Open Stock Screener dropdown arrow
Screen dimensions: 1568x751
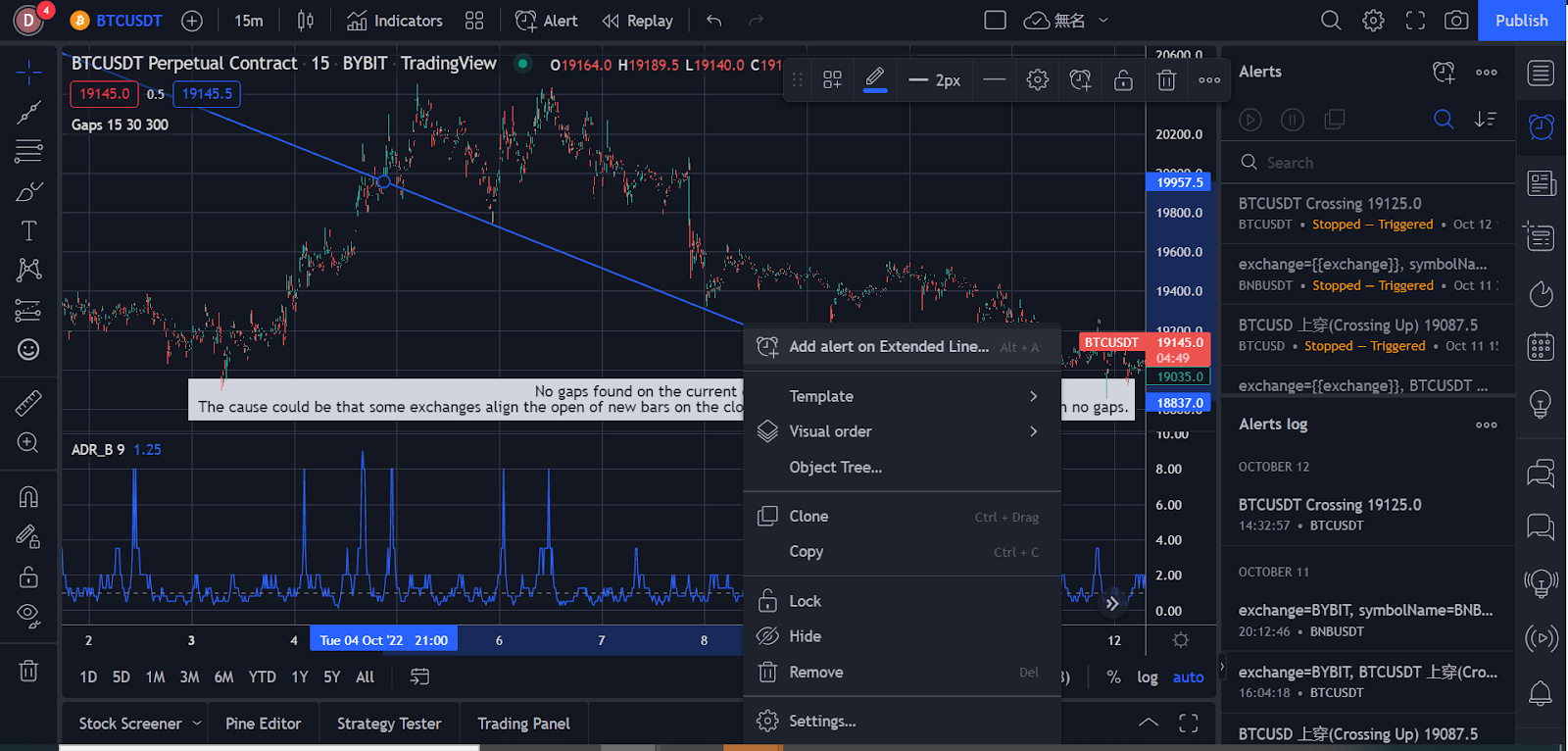(x=197, y=724)
